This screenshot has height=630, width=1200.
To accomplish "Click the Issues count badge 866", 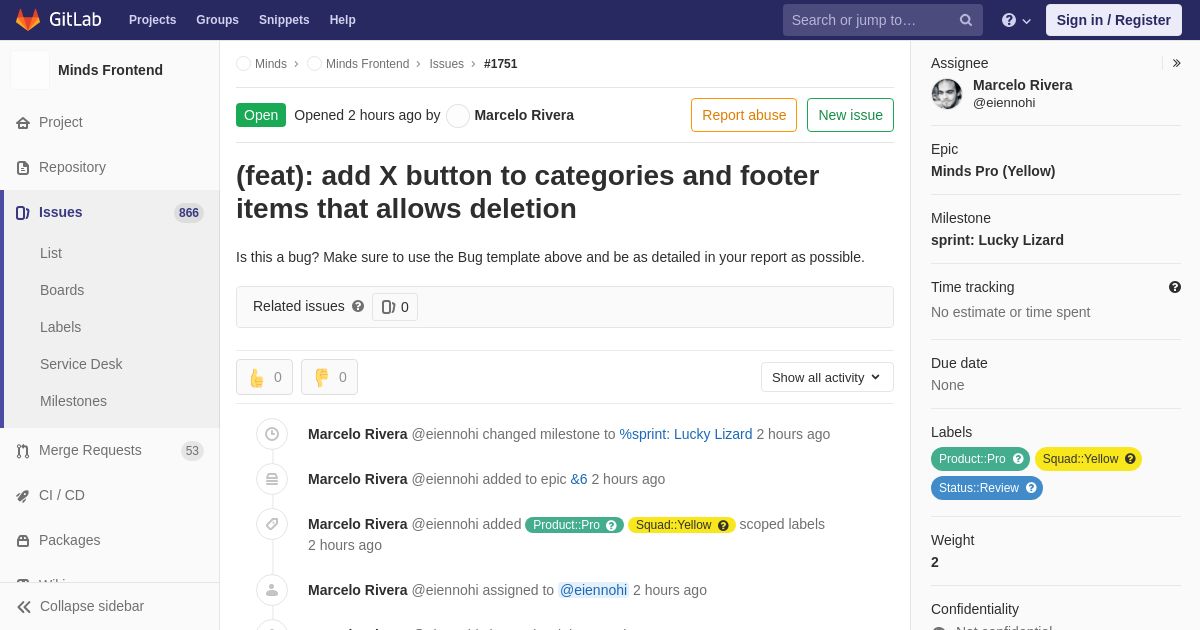I will (189, 213).
